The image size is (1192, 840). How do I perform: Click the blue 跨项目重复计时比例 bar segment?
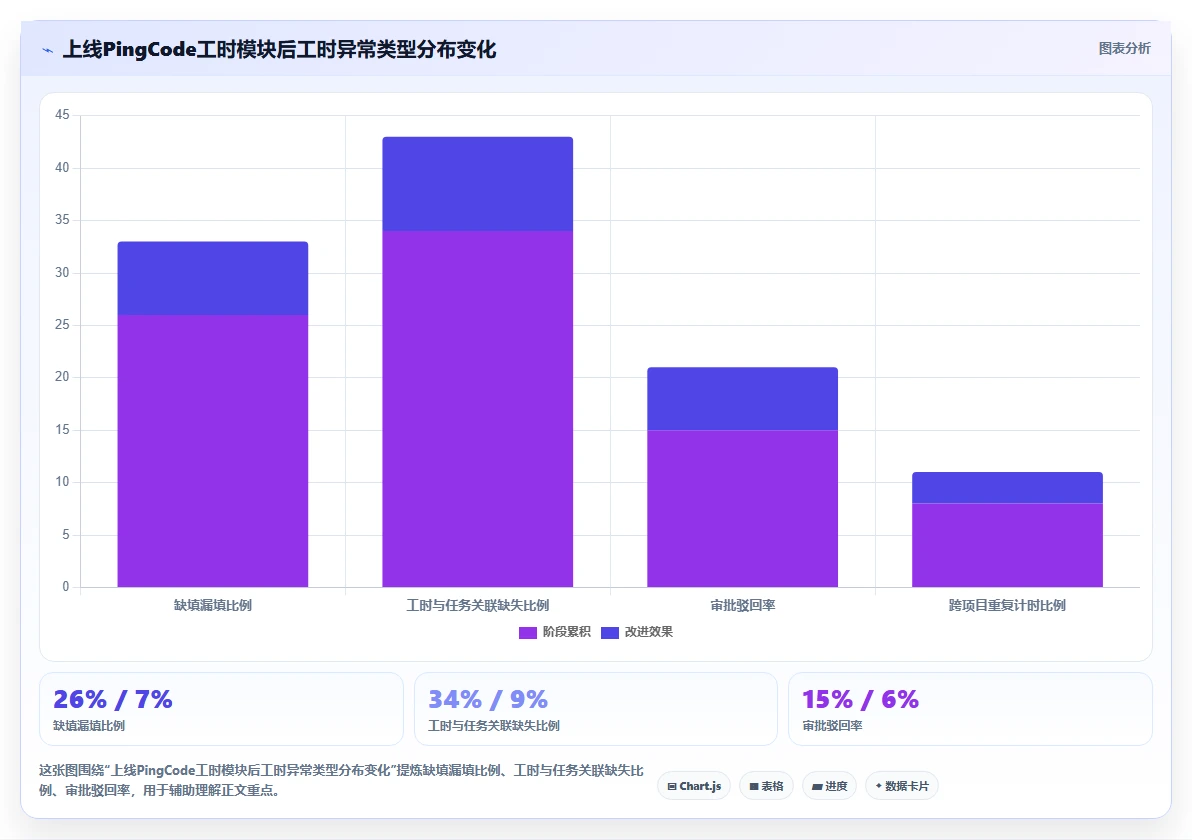click(x=1007, y=488)
